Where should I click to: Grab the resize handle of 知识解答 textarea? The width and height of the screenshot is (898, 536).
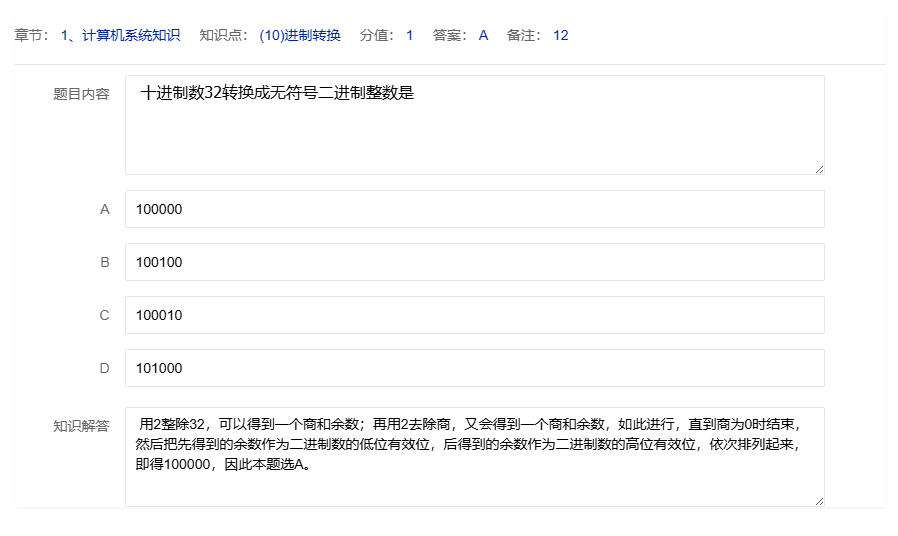click(x=819, y=500)
